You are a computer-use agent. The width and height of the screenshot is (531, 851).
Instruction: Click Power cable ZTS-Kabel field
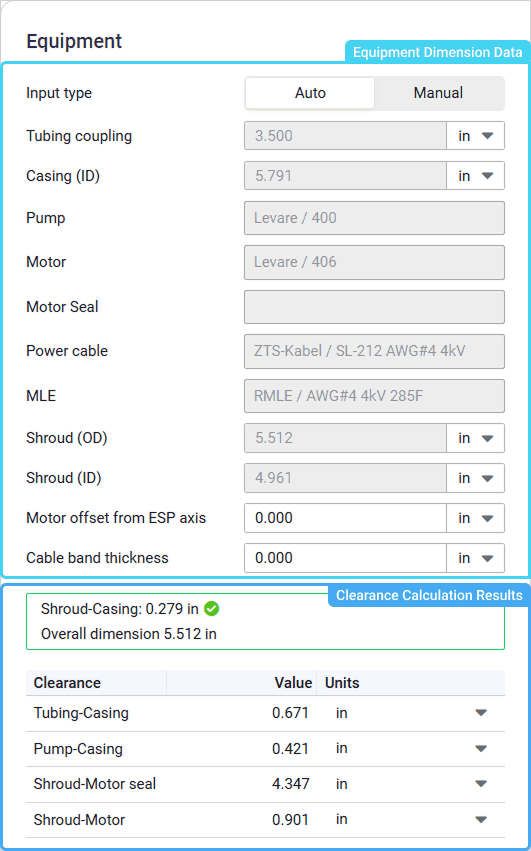(374, 351)
